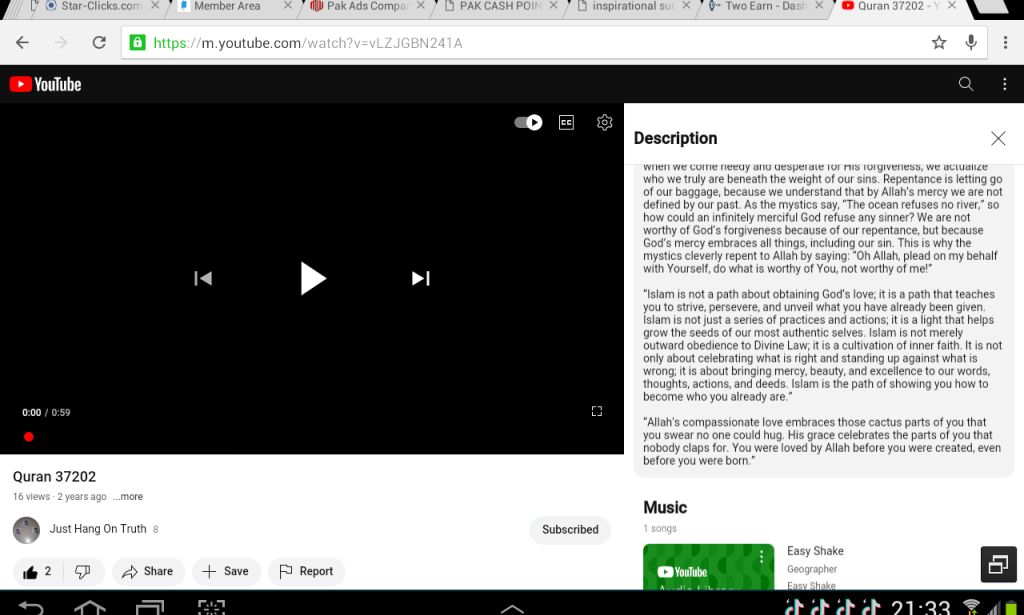
Task: Share this video
Action: coord(147,571)
